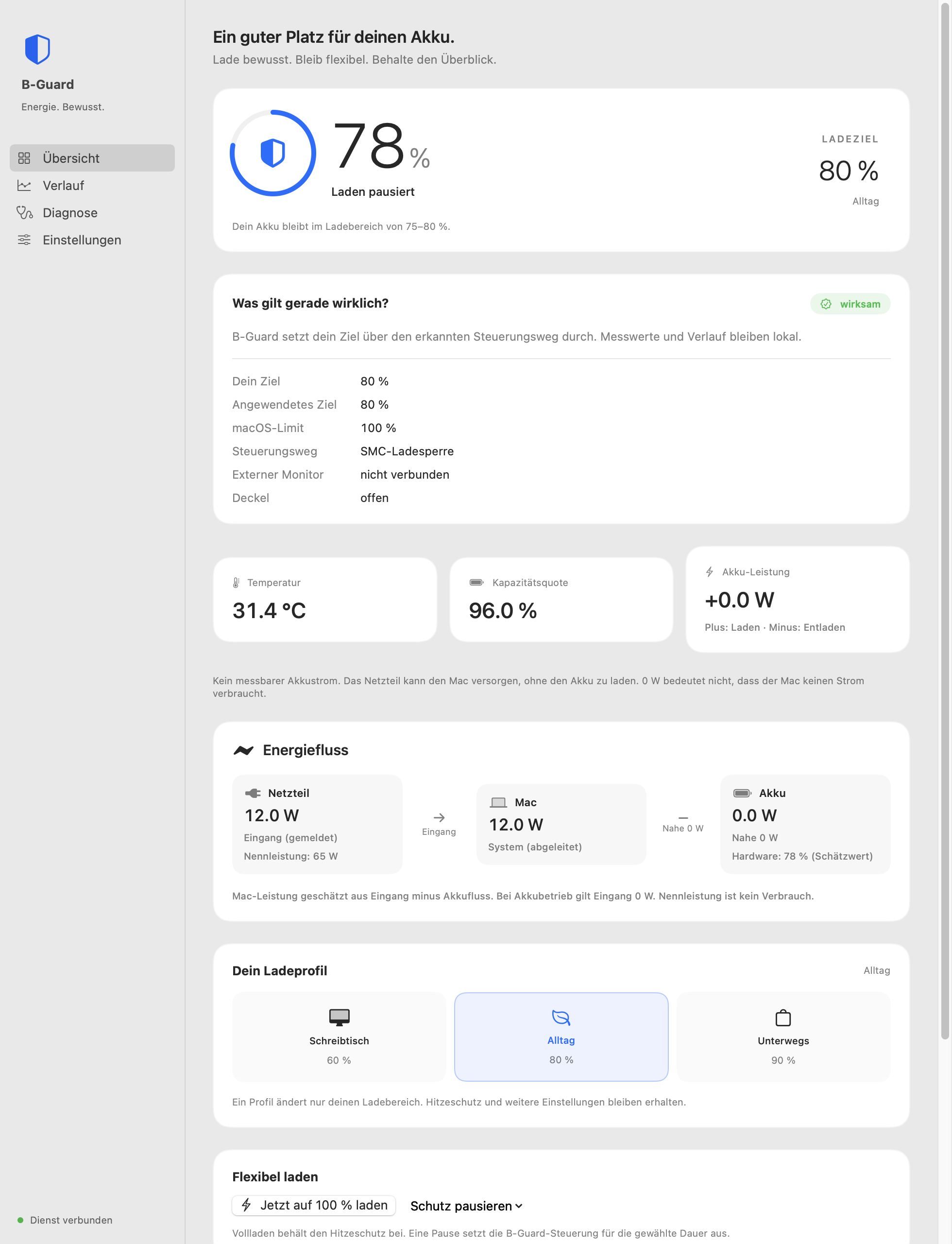This screenshot has height=1244, width=952.
Task: Click Jetzt auf 100 % laden button
Action: coord(314,1206)
